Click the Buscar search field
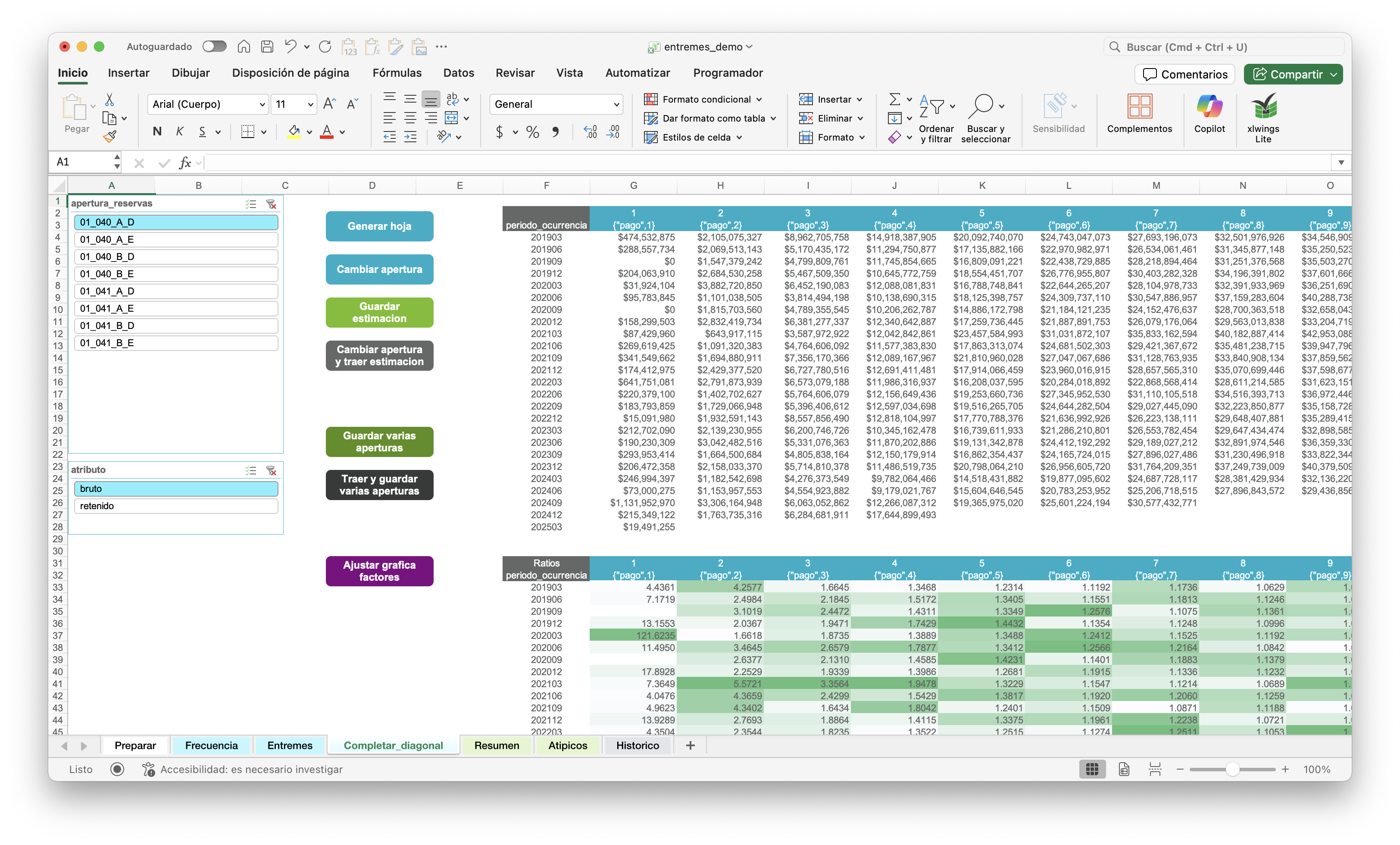 click(x=1223, y=47)
